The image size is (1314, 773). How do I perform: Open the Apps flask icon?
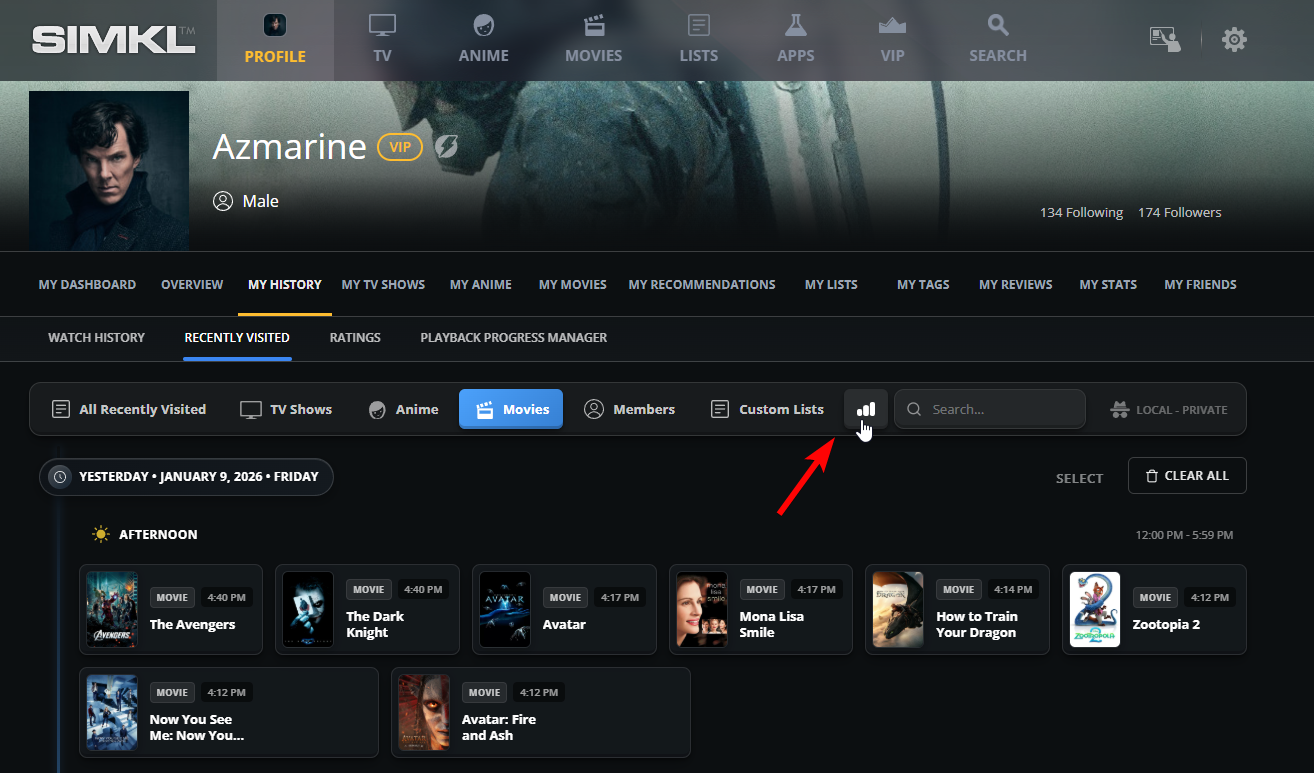tap(795, 26)
